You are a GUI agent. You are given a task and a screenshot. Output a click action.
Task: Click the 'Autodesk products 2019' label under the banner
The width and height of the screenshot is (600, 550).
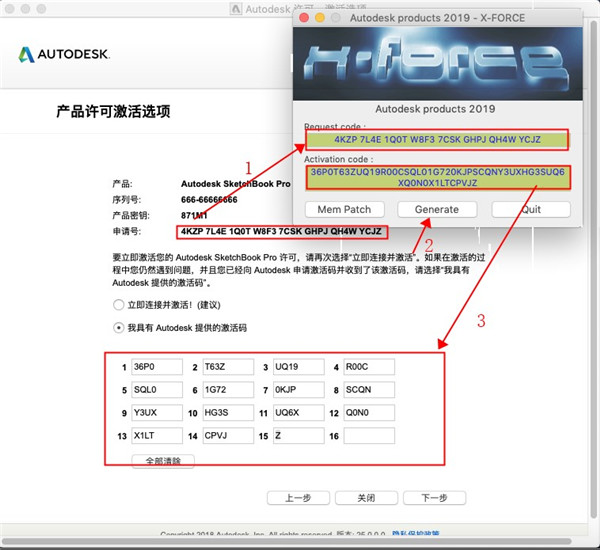click(x=435, y=109)
